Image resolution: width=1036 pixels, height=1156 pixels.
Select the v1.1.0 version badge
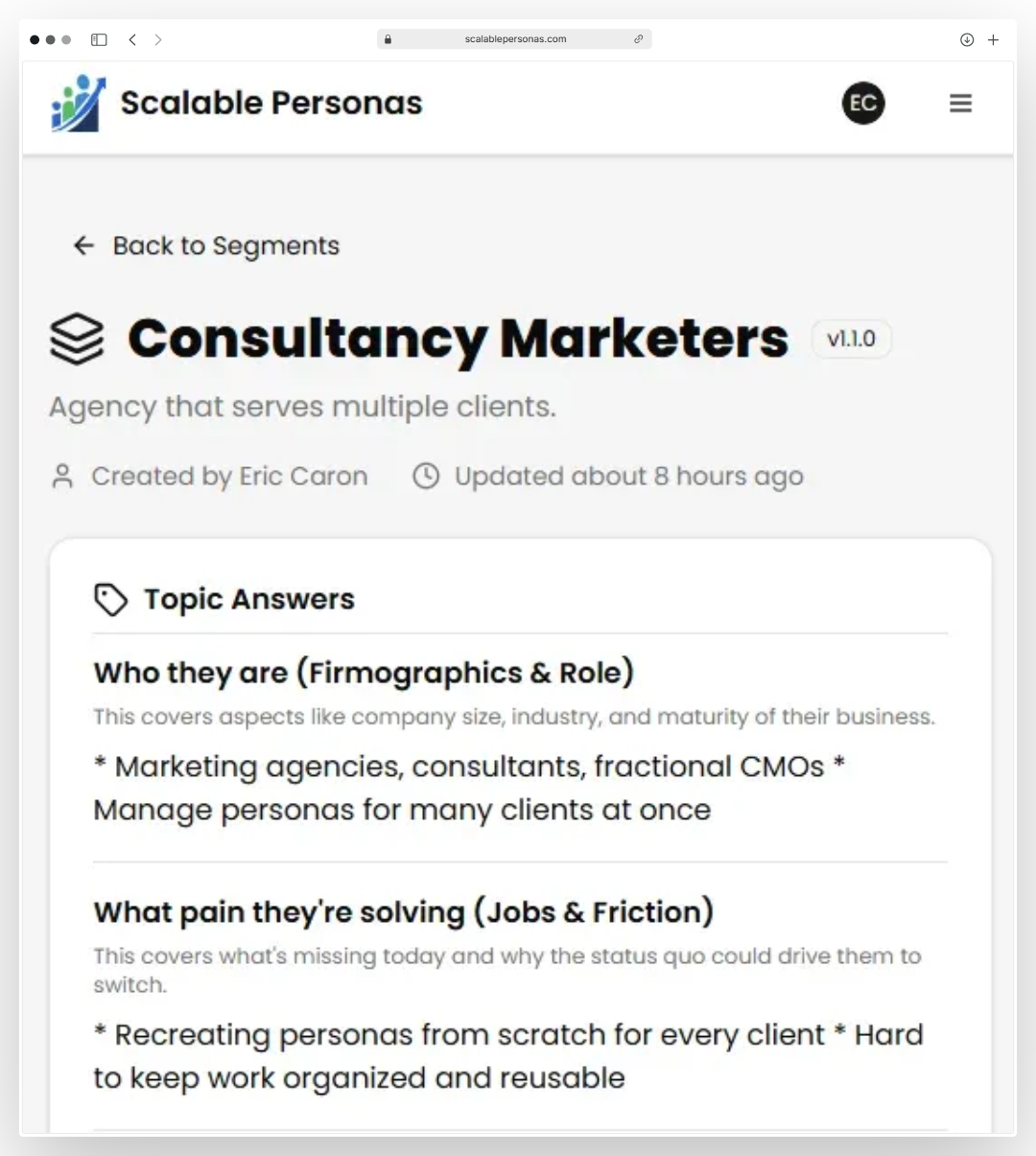851,339
